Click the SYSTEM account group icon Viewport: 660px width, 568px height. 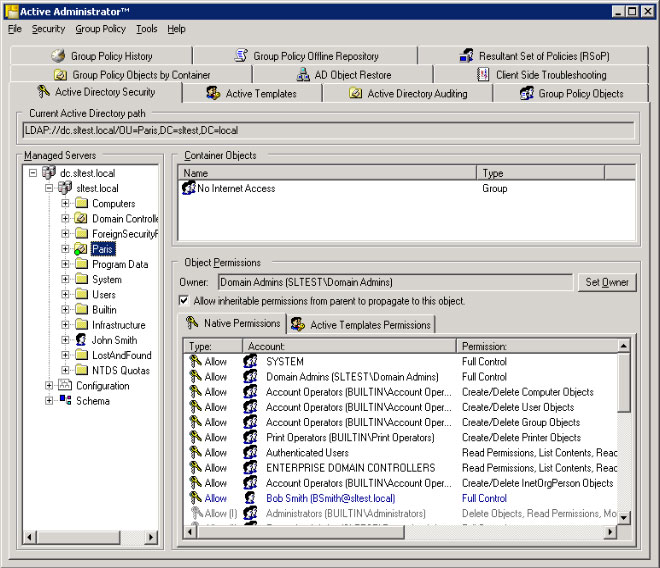[x=250, y=361]
